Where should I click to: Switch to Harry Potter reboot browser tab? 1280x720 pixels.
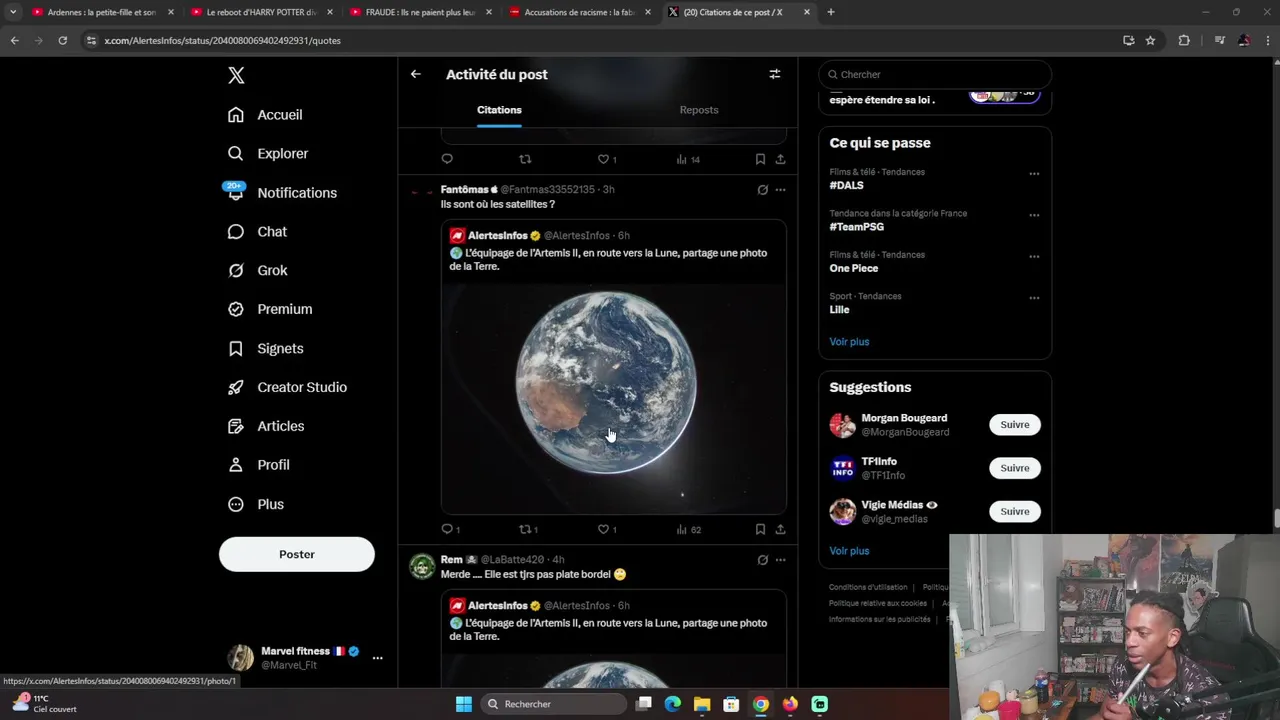[260, 12]
